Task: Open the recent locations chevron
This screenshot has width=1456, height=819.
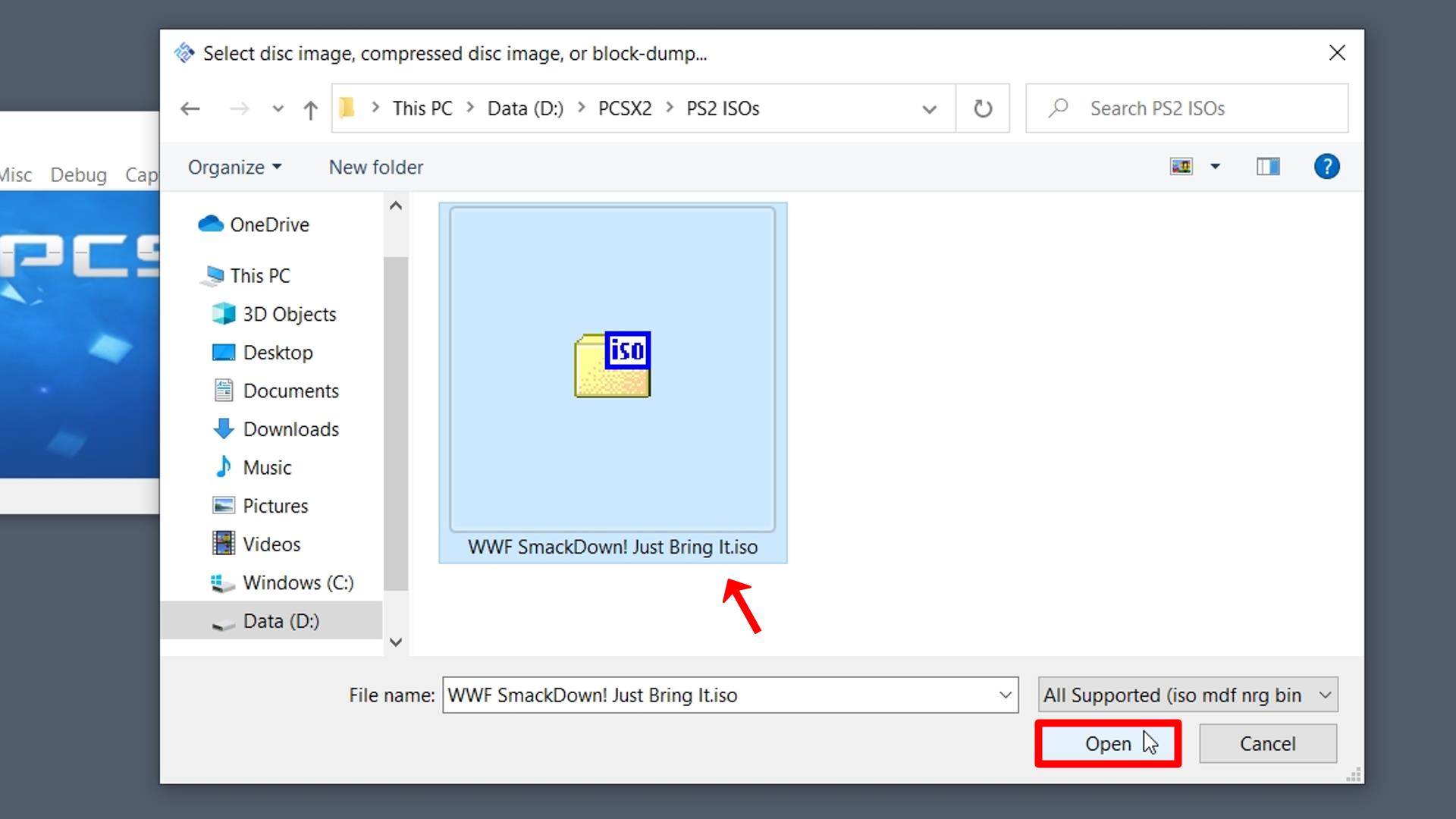Action: pyautogui.click(x=278, y=109)
